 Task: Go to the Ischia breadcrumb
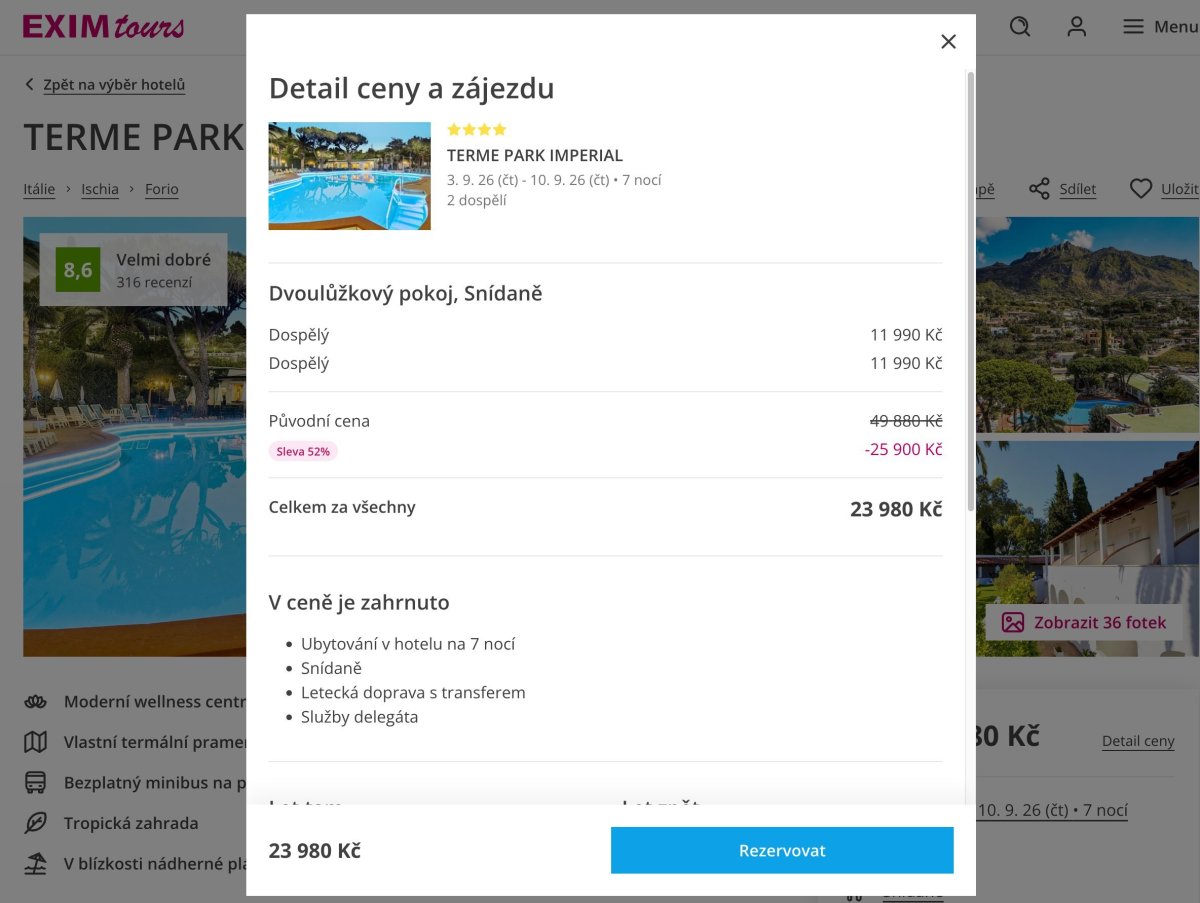click(x=100, y=189)
